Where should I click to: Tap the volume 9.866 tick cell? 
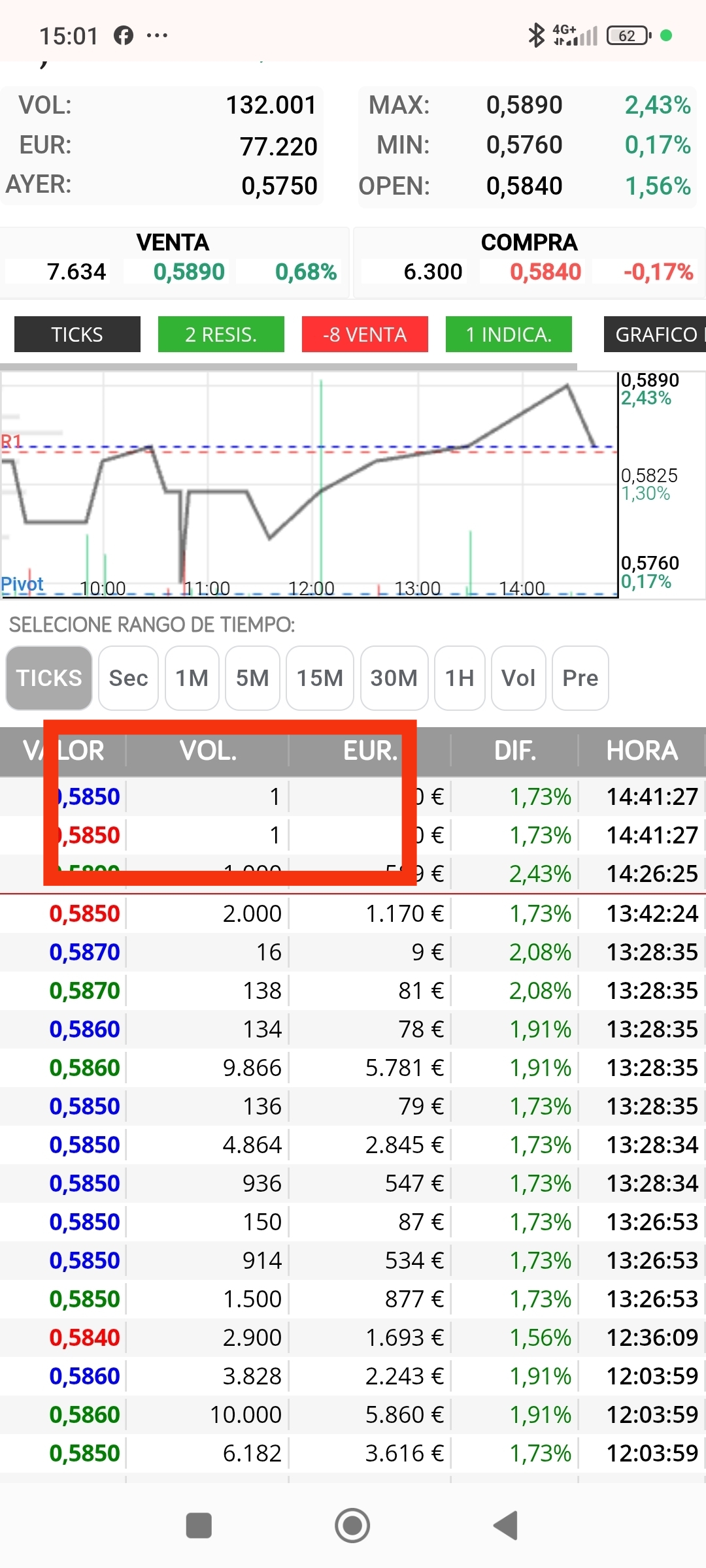pyautogui.click(x=252, y=1068)
